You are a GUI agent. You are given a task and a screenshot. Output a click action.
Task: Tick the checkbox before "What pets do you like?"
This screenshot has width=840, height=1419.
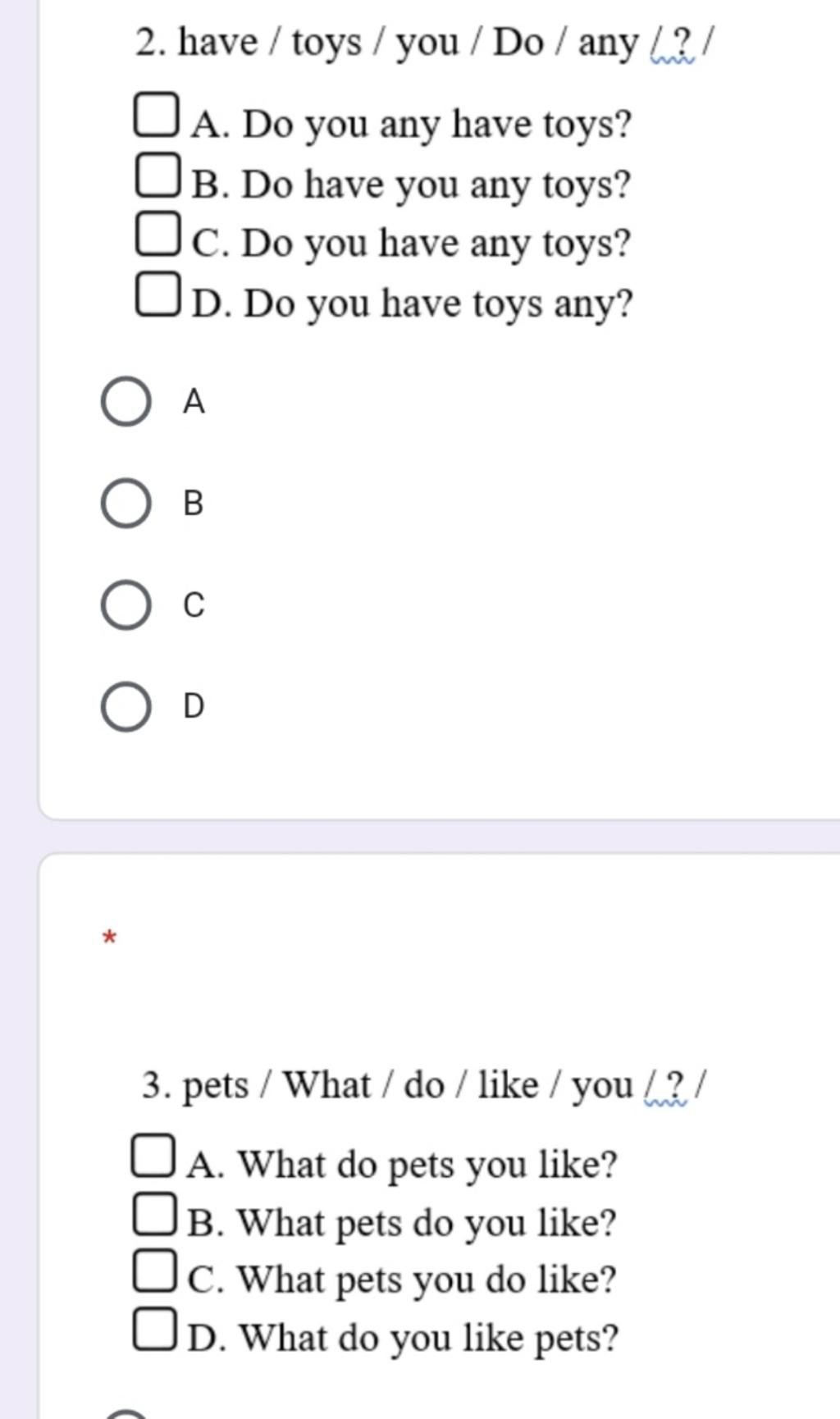(x=153, y=1214)
